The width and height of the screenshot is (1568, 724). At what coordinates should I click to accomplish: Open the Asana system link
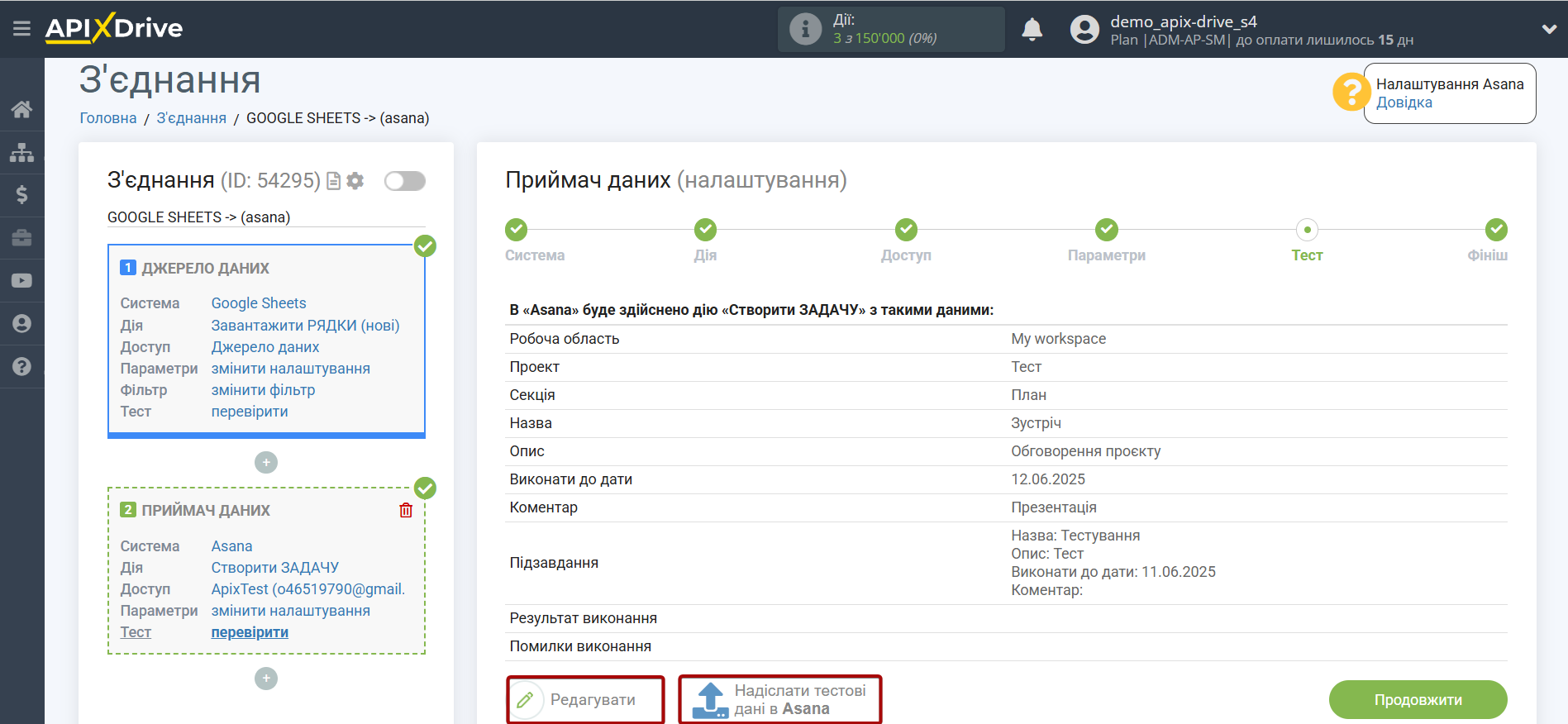[x=232, y=546]
